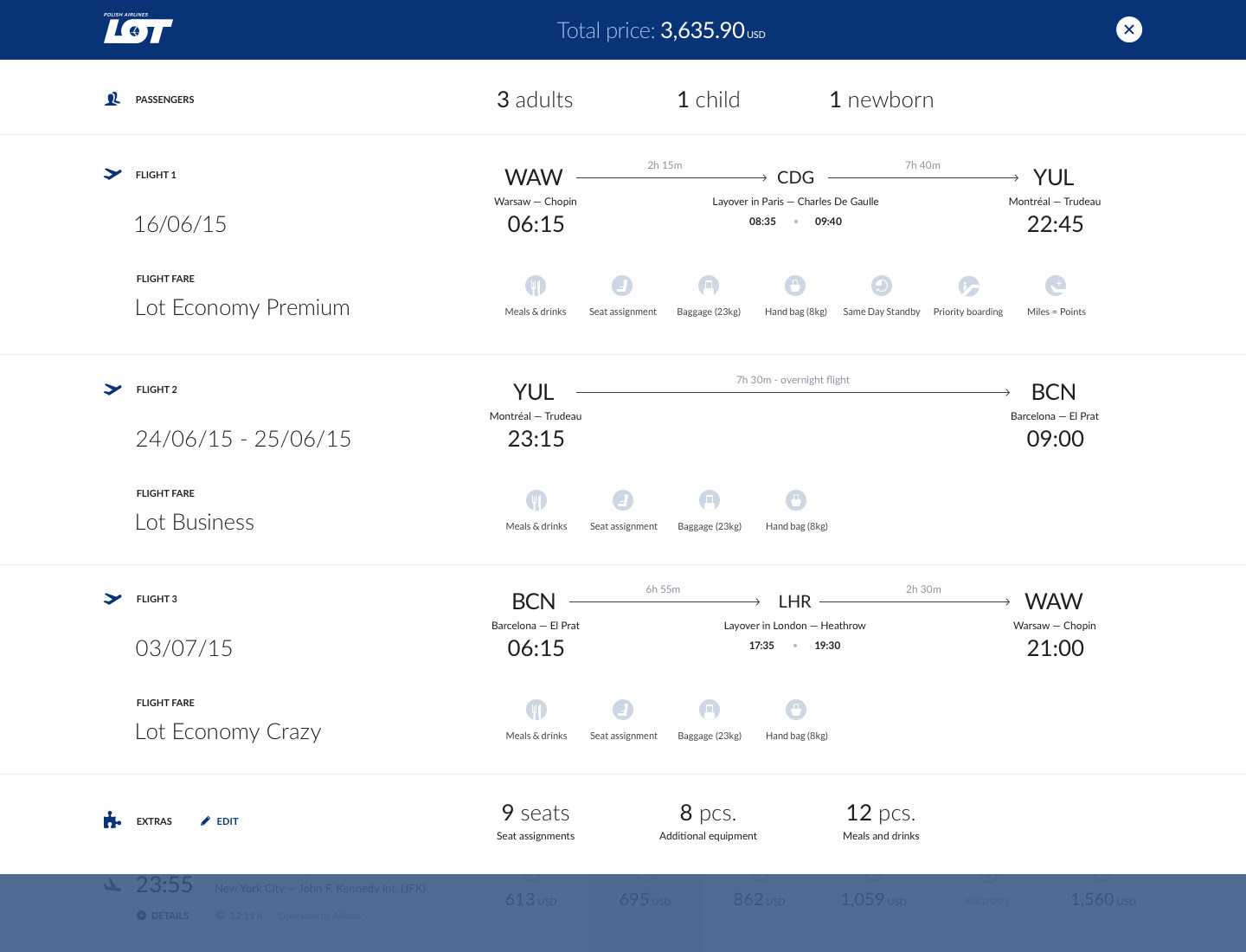Click the Passengers section icon
Screen dimensions: 1246x952
point(112,100)
